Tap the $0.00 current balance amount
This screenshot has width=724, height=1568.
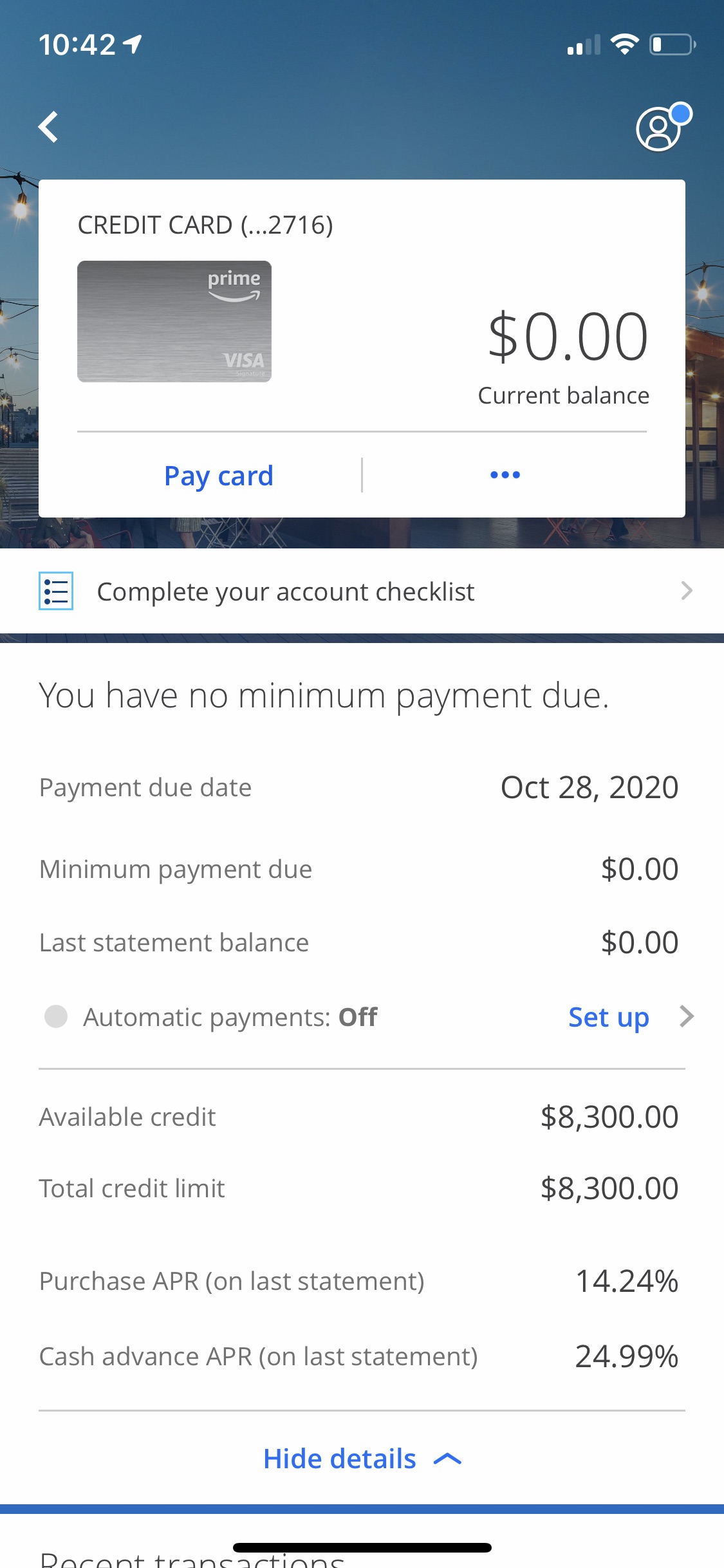(568, 337)
